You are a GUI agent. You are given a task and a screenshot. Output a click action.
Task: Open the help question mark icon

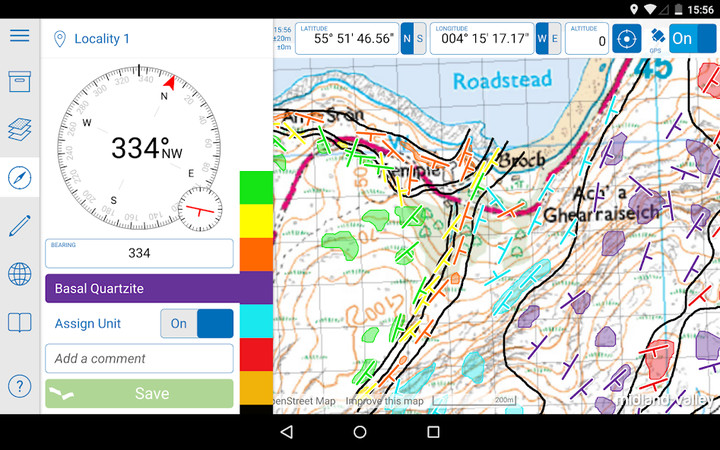(x=19, y=385)
